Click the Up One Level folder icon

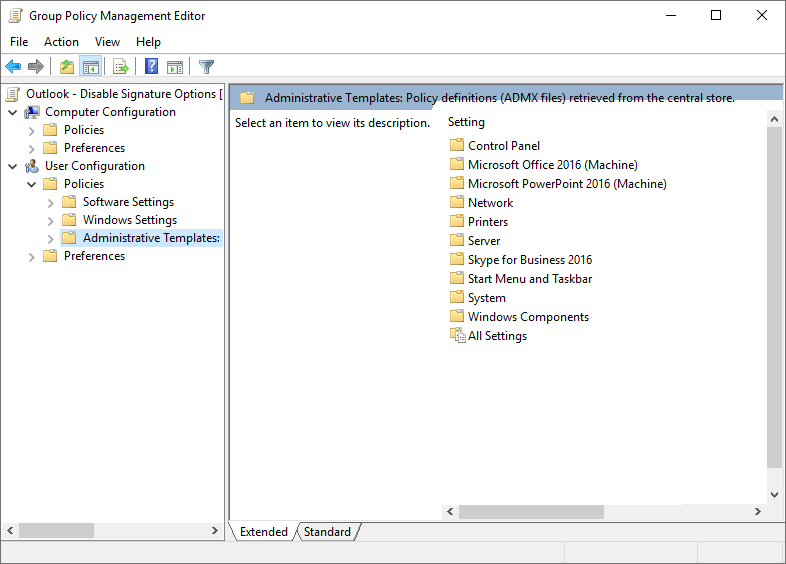point(66,67)
